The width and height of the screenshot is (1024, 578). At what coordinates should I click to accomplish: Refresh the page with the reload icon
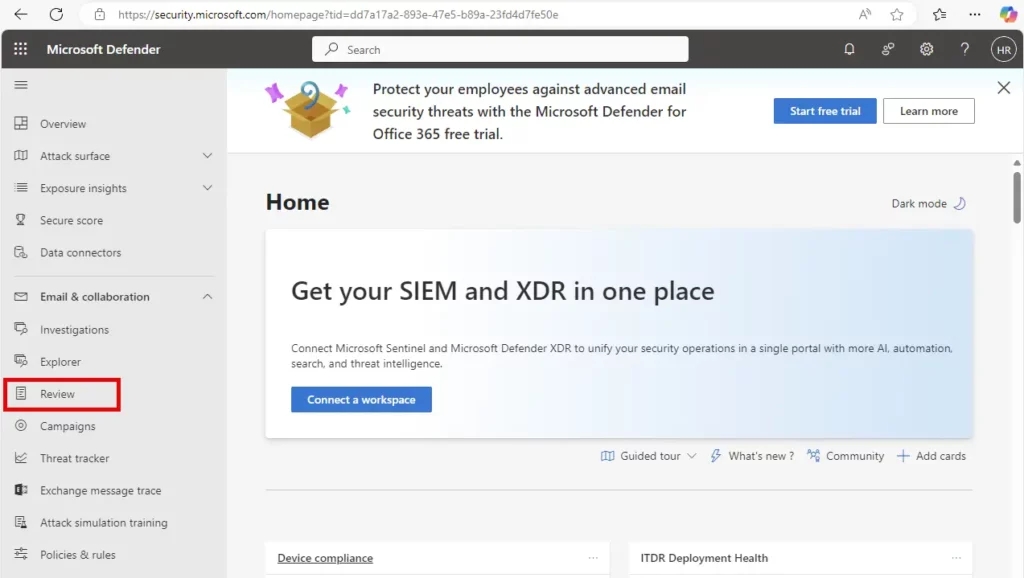click(x=56, y=14)
